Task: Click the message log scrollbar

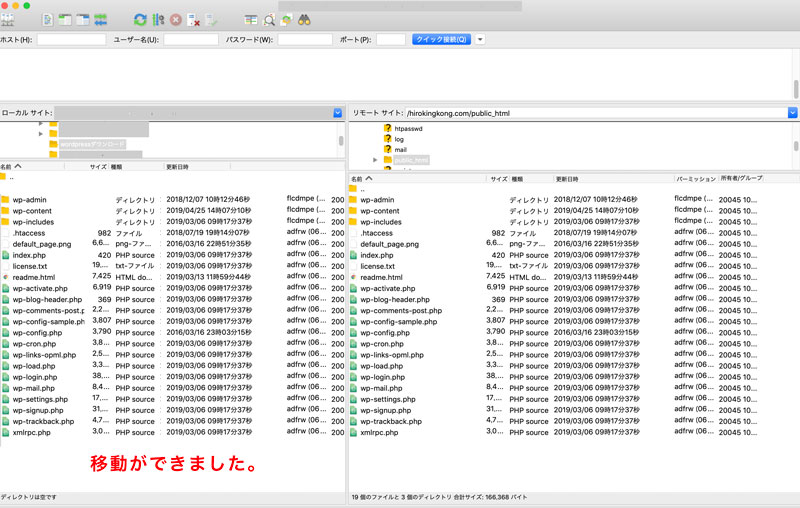Action: pyautogui.click(x=796, y=89)
